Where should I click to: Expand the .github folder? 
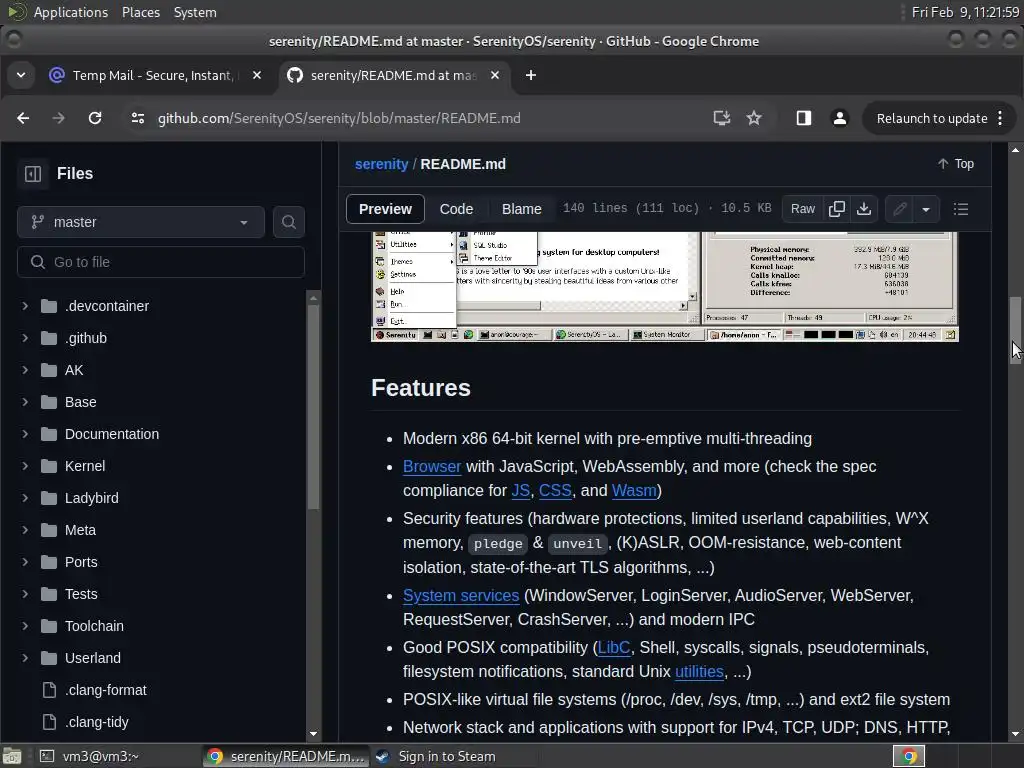[x=25, y=338]
